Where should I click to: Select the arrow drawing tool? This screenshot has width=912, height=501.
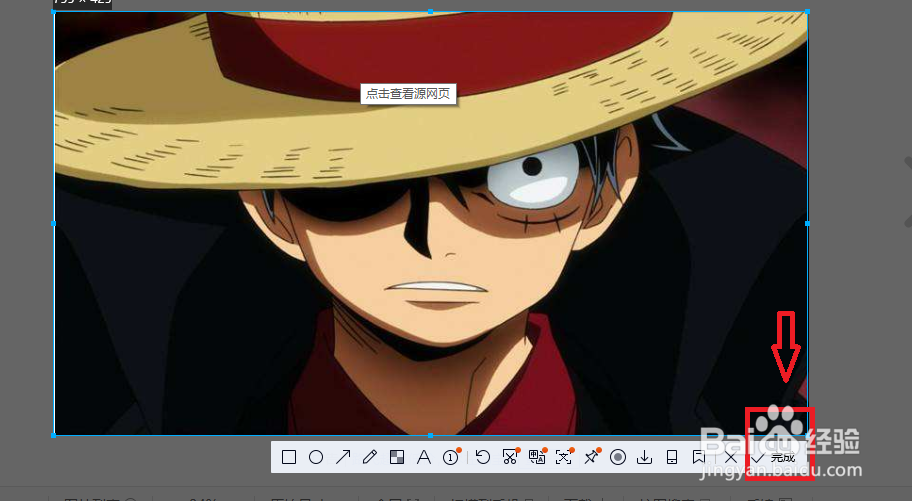pos(343,457)
